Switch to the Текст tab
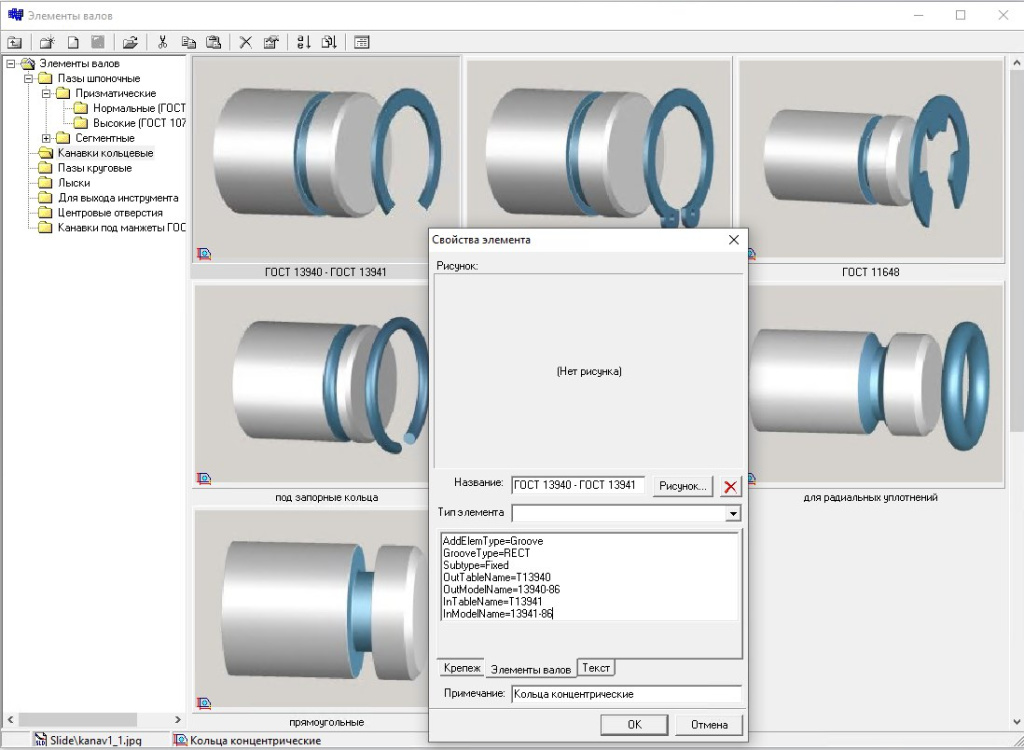 596,667
